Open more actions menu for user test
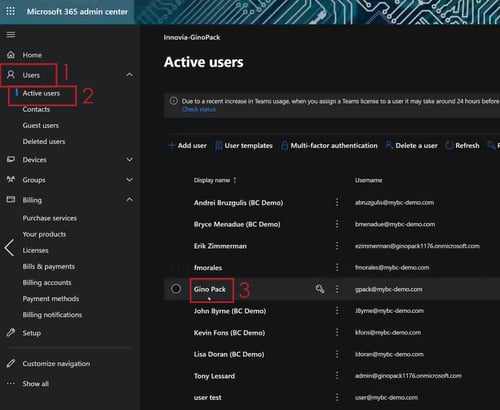Screen dimensions: 500x410 (337, 397)
